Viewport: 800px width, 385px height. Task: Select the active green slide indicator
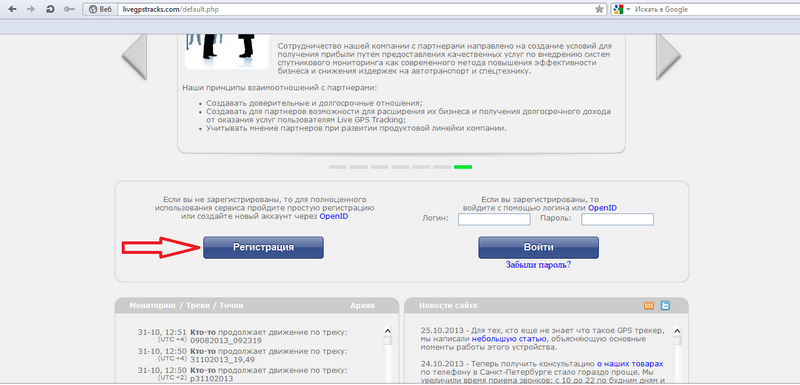pos(463,167)
